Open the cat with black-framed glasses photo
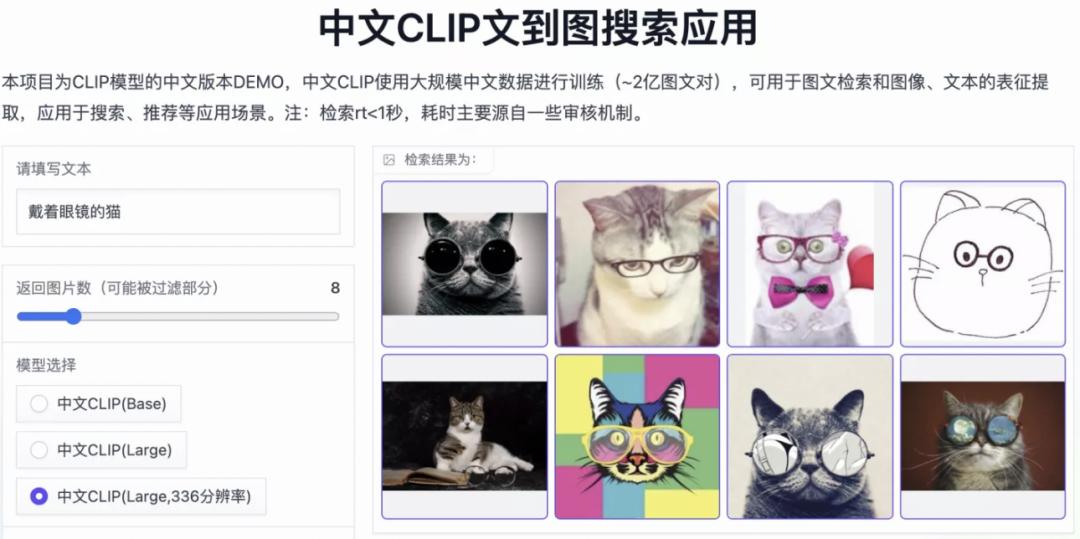Viewport: 1080px width, 539px height. coord(638,264)
